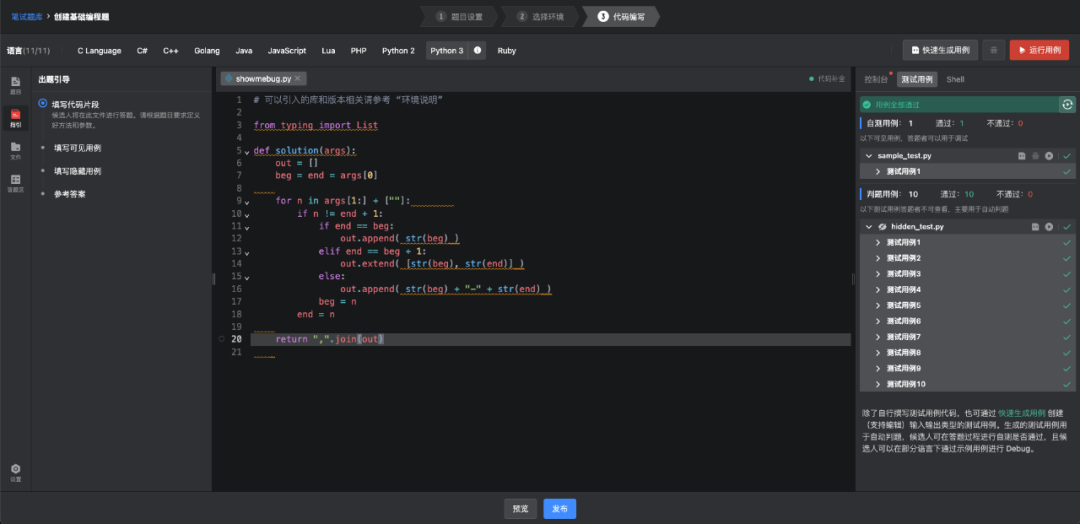Screen dimensions: 1080x524
Task: Click the Python 3 info icon
Action: (x=477, y=50)
